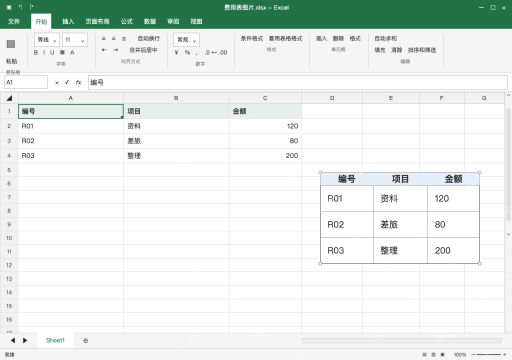The image size is (512, 360).
Task: Click the redo arrow in title bar
Action: 31,7
